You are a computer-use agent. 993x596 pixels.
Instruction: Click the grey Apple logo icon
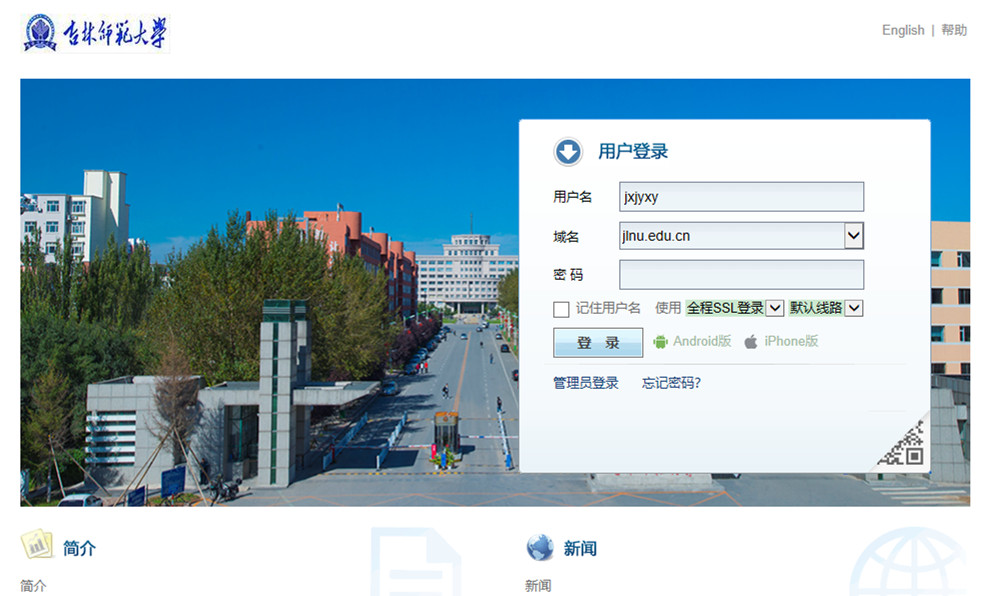point(751,342)
